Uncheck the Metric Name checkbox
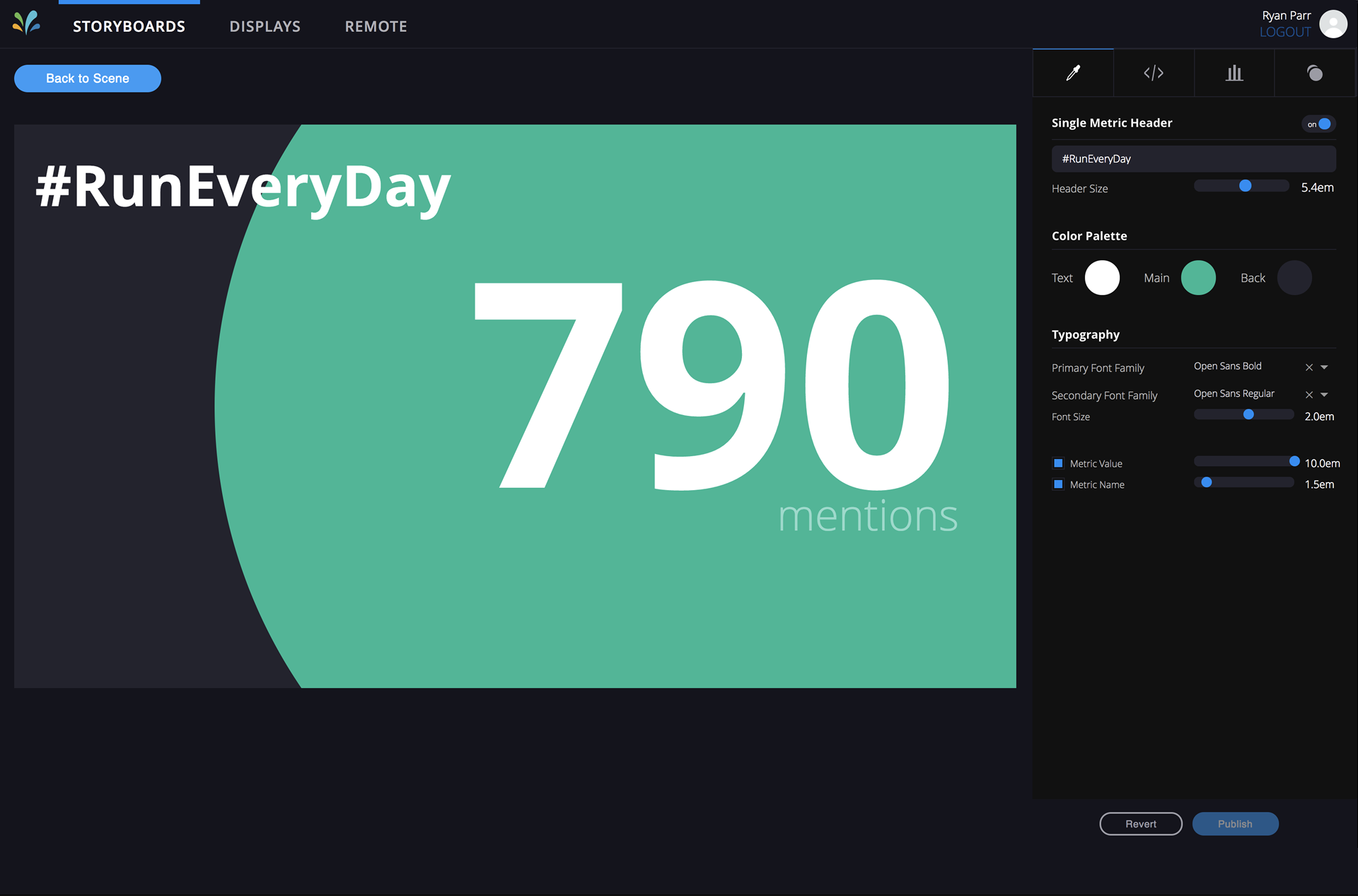The image size is (1358, 896). (1058, 484)
